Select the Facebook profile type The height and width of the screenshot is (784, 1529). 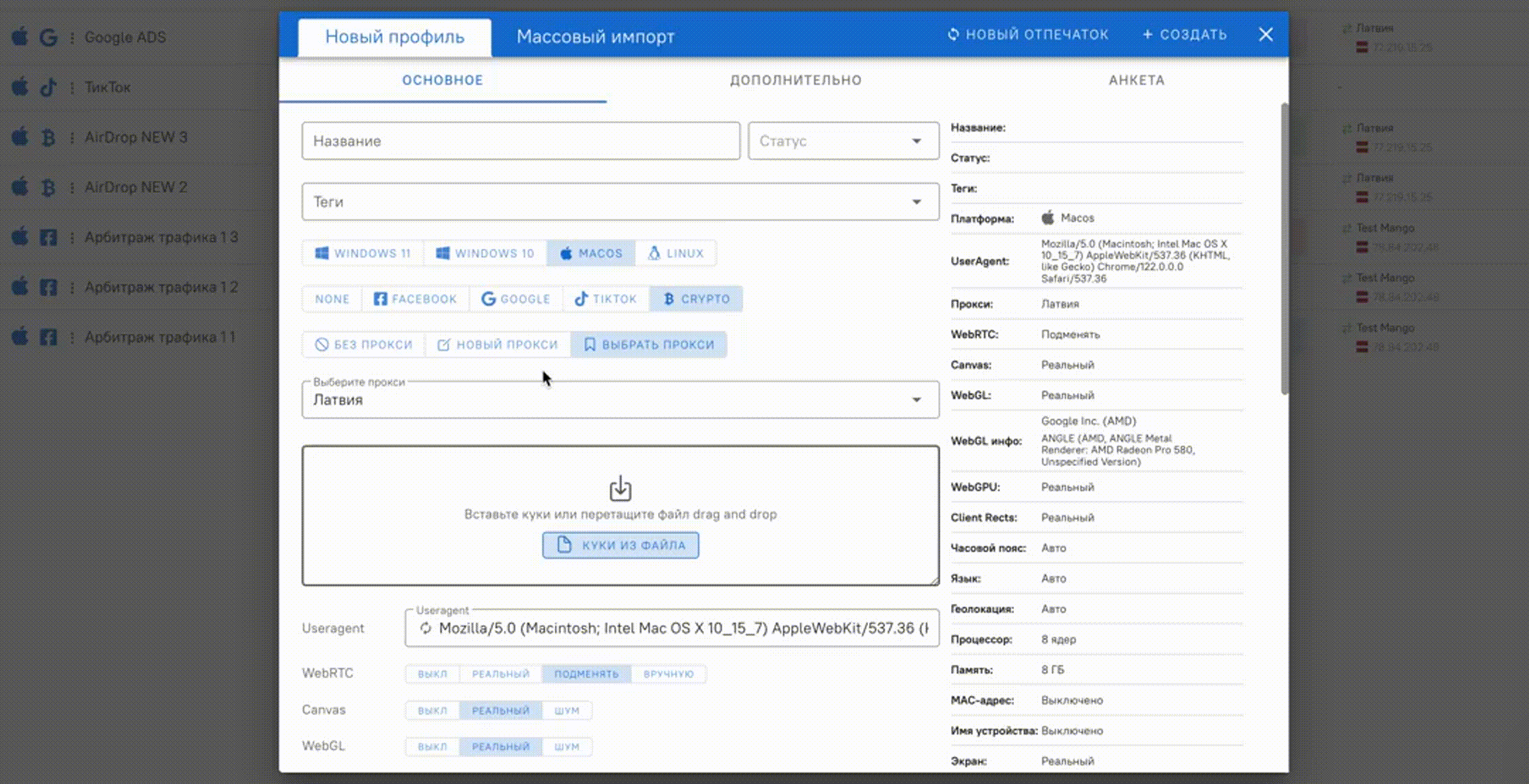point(415,299)
